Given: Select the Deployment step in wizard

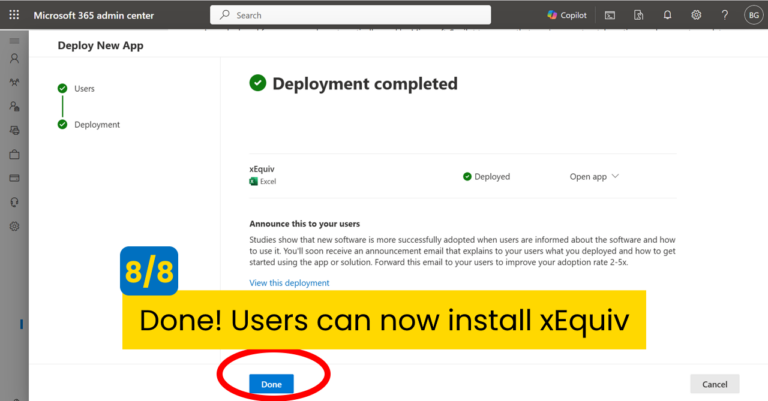Looking at the screenshot, I should (96, 125).
